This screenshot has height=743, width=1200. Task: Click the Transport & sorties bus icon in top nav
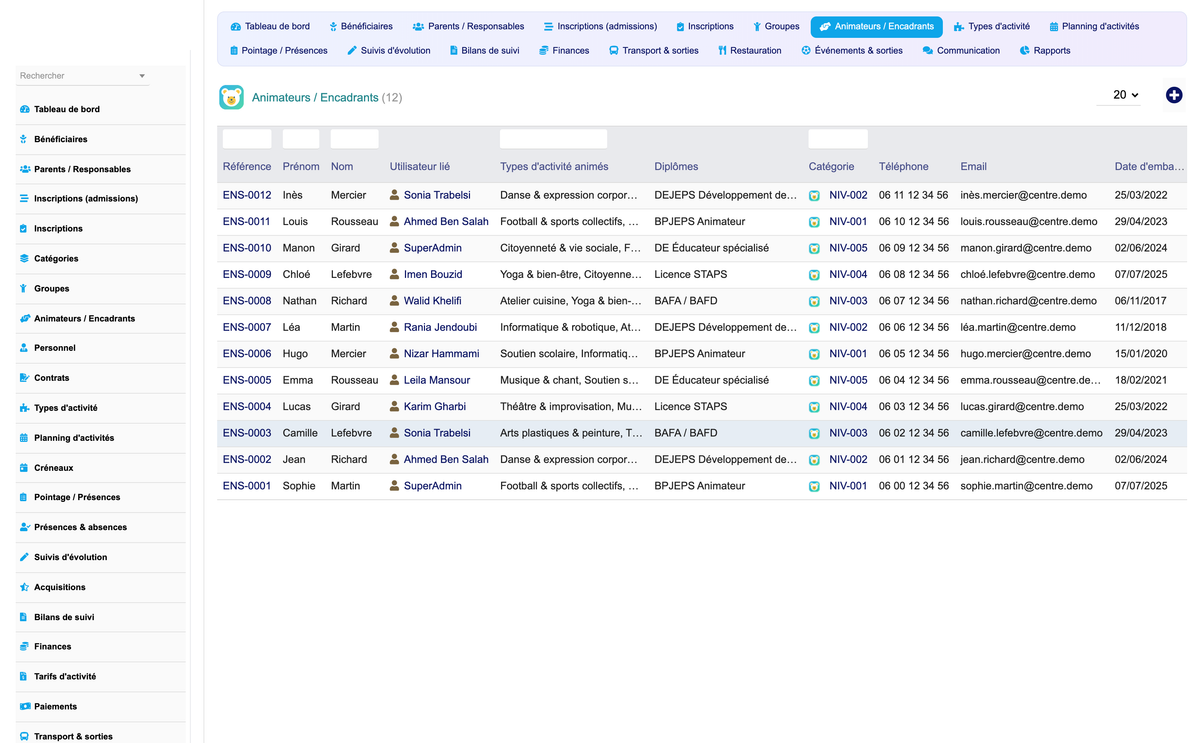[x=613, y=50]
